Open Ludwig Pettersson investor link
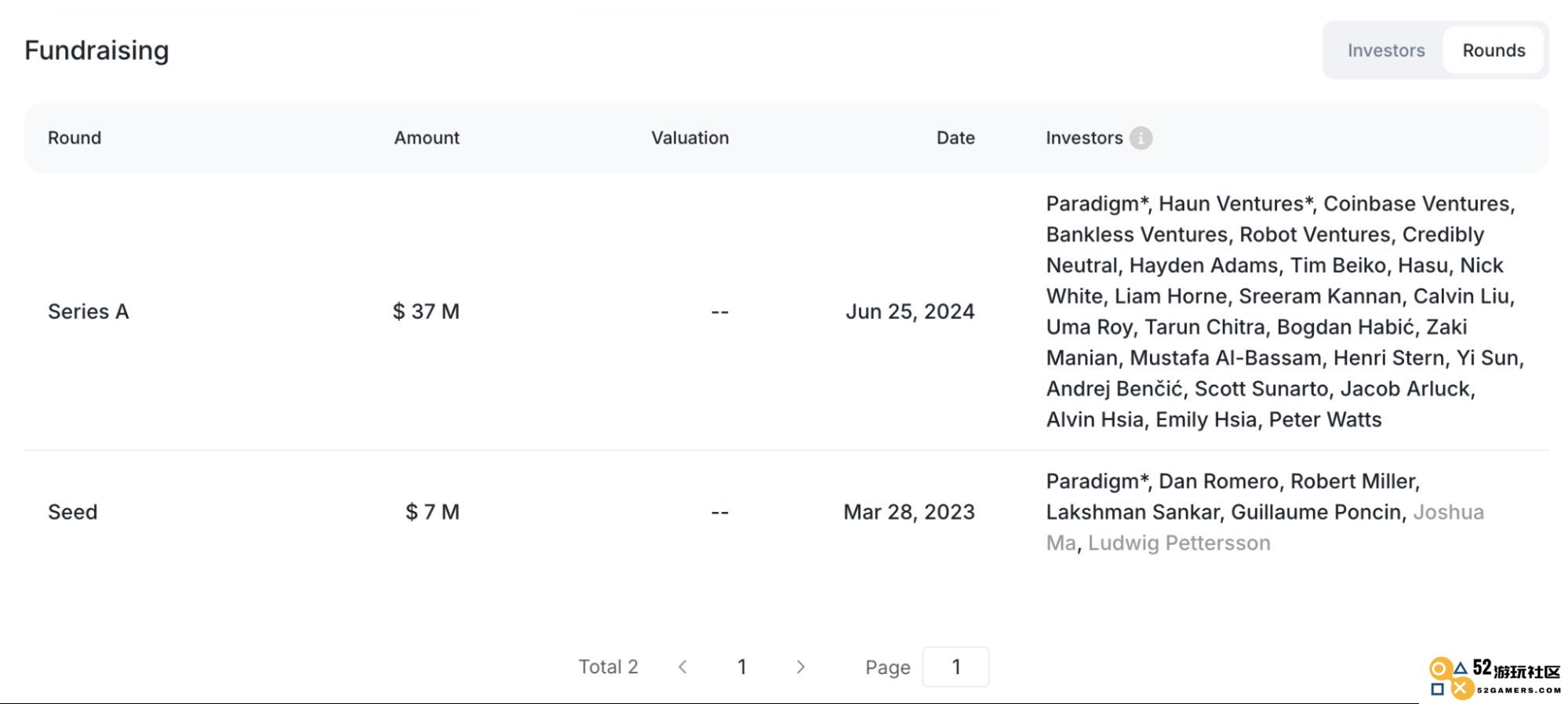Screen dimensions: 1568x704 1179,543
